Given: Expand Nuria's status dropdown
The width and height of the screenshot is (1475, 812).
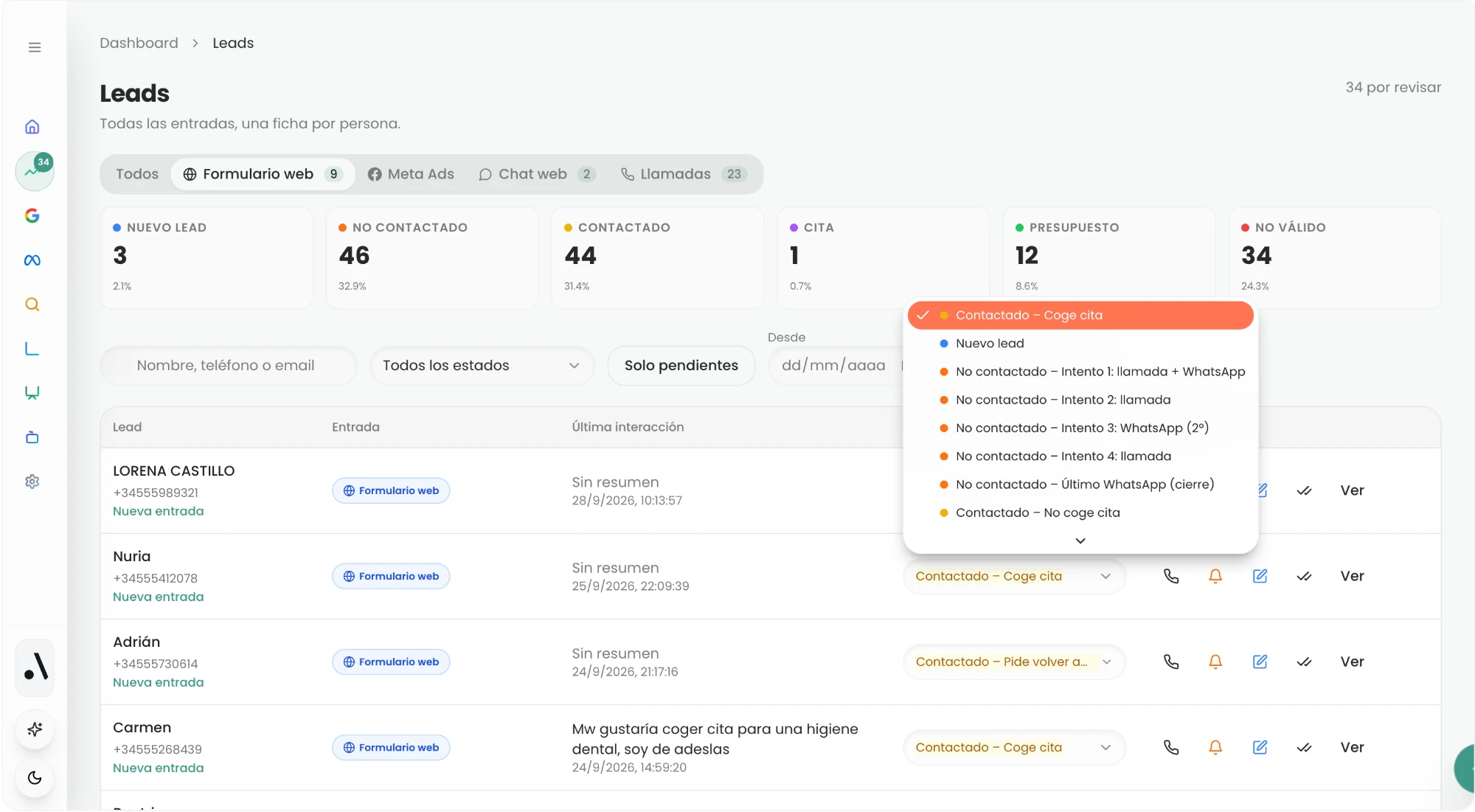Looking at the screenshot, I should (1014, 576).
